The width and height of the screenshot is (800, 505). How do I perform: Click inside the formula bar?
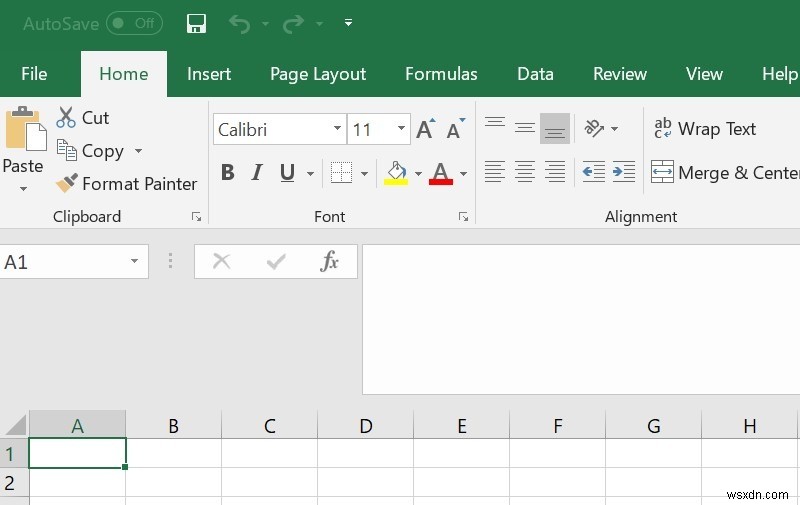click(x=581, y=319)
